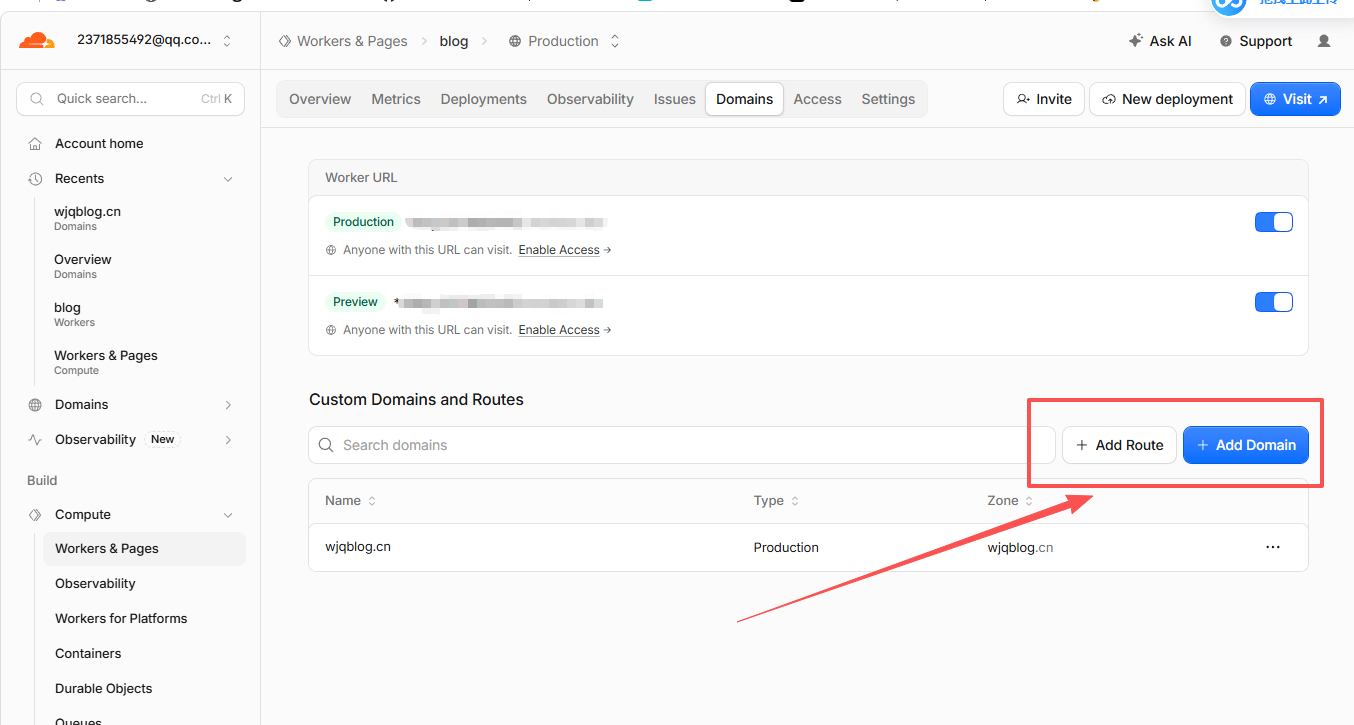
Task: Collapse the Recents section chevron
Action: tap(228, 179)
